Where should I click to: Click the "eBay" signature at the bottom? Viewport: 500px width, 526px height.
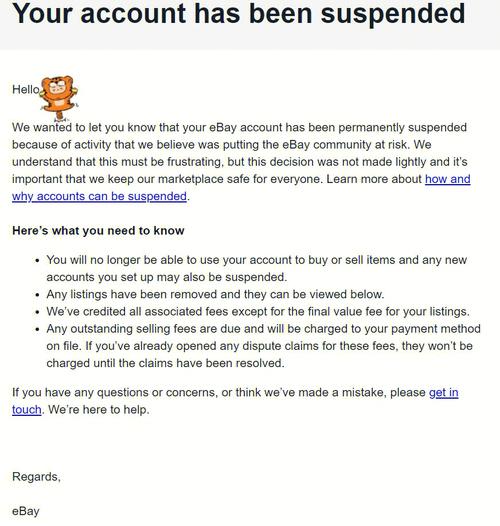pos(26,511)
